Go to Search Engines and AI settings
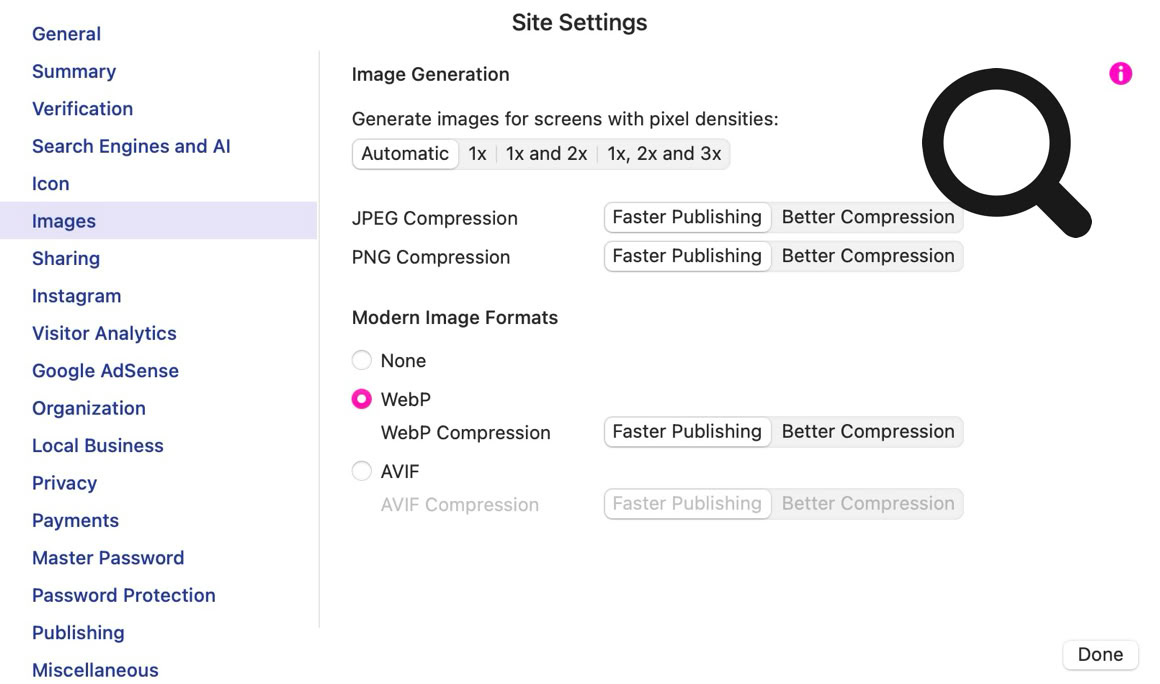The image size is (1160, 684). (131, 146)
